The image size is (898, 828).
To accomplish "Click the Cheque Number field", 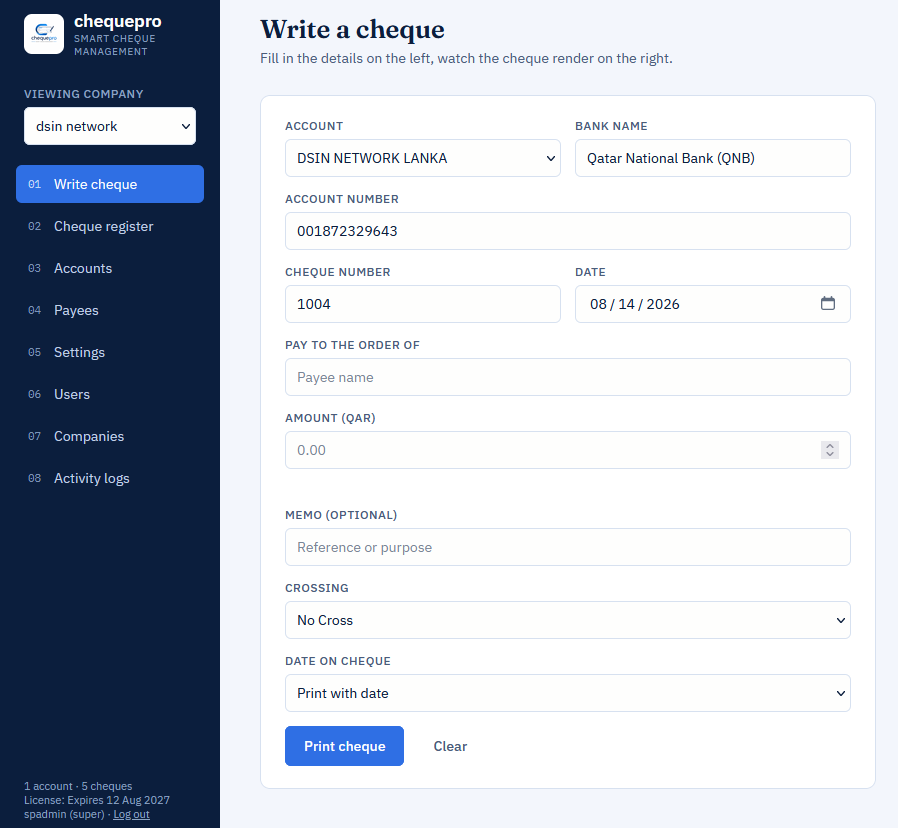I will pos(423,304).
